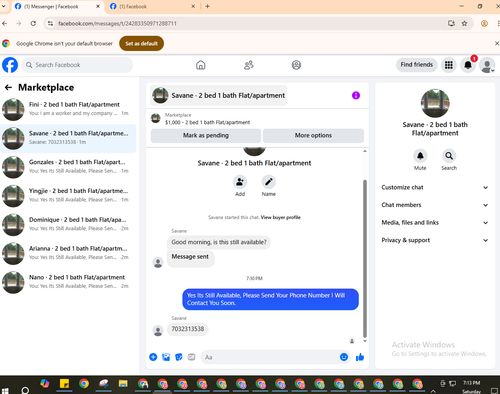Open the Arianna conversation
Image resolution: width=500 pixels, height=394 pixels.
68,253
